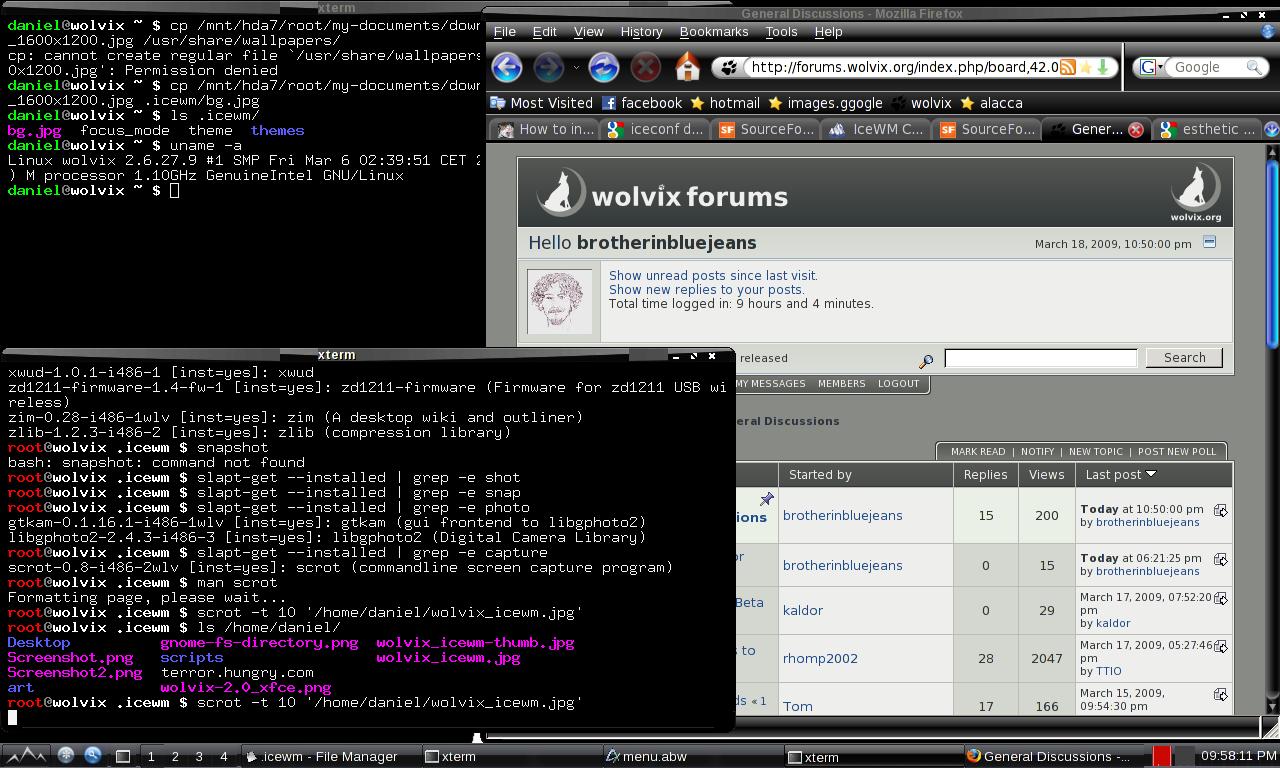Open the Help menu in Firefox
Screen dimensions: 1280x768
click(x=828, y=32)
